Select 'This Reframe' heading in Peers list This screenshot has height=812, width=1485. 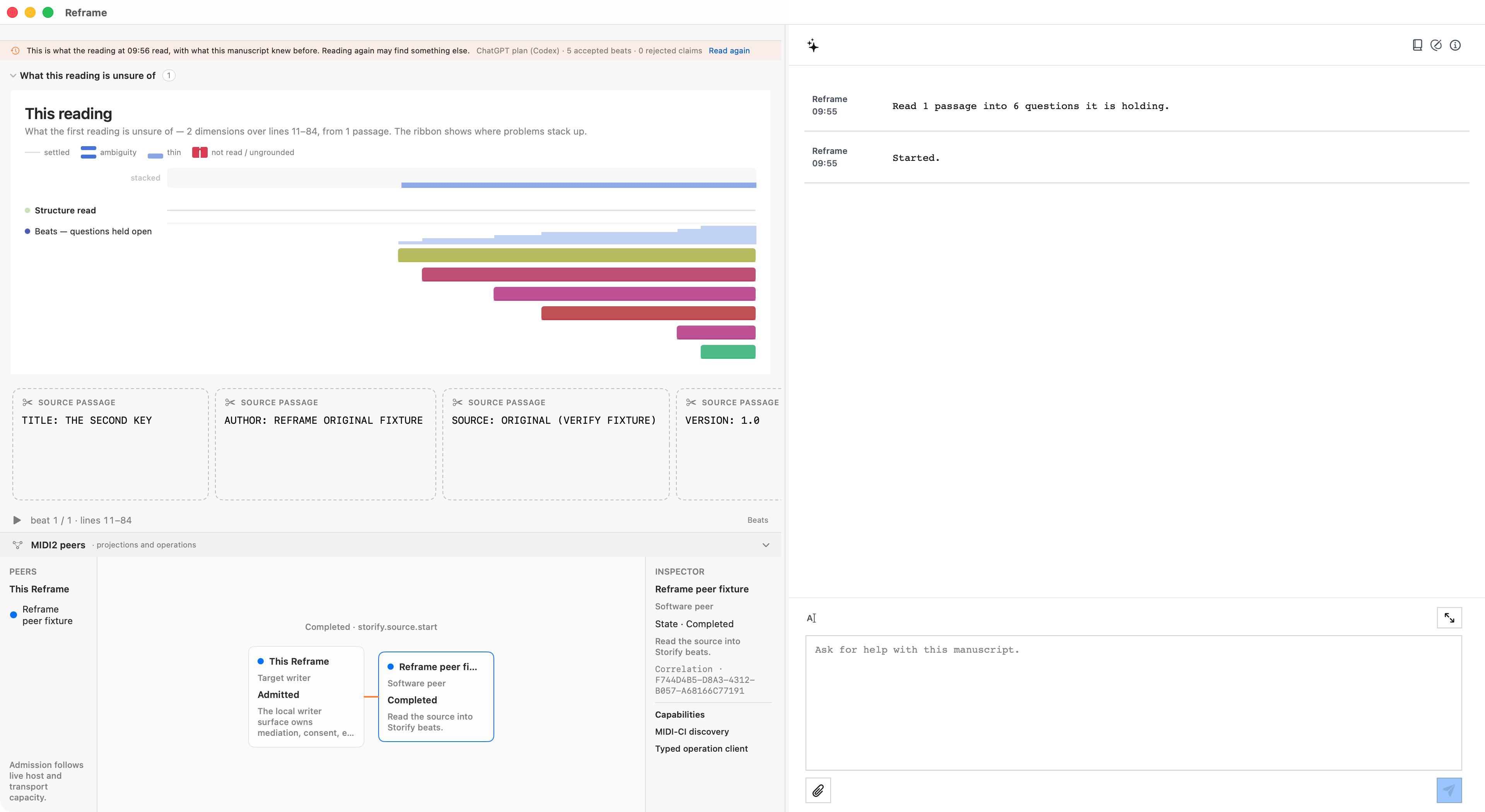pos(39,589)
